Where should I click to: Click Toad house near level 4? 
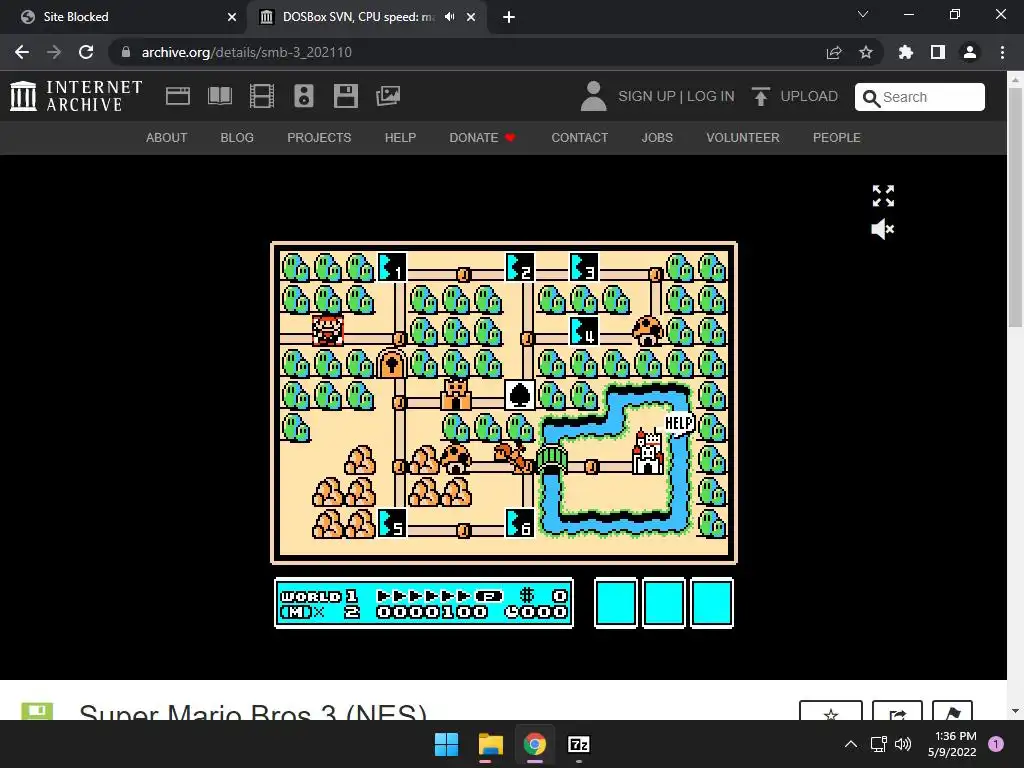648,330
